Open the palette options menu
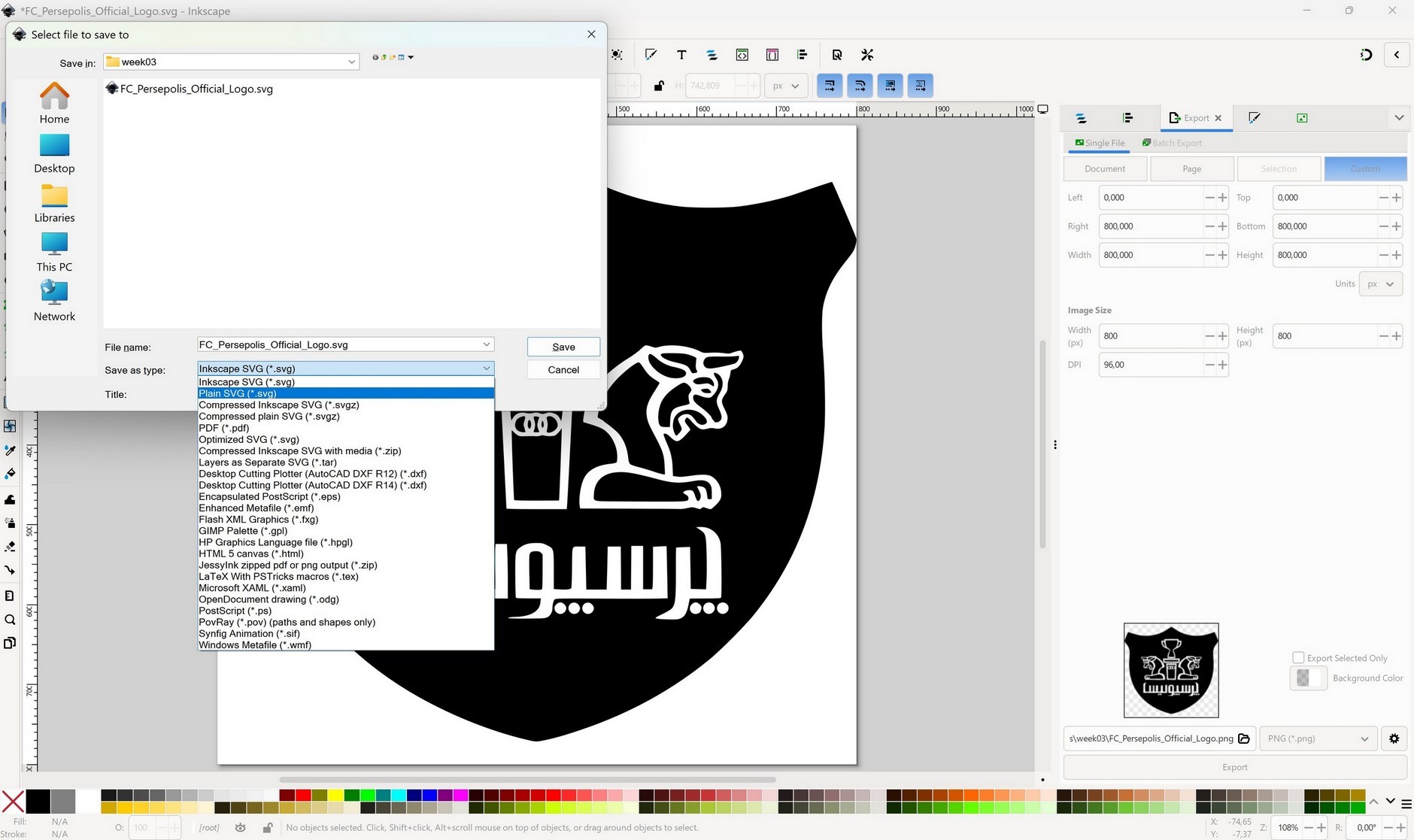Screen dimensions: 1414x840 (1406, 802)
